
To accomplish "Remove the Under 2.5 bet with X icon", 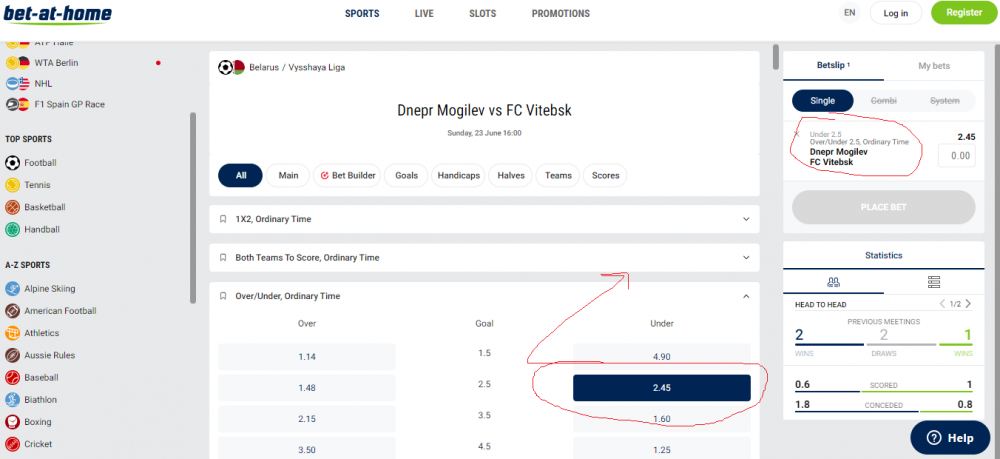I will point(797,134).
